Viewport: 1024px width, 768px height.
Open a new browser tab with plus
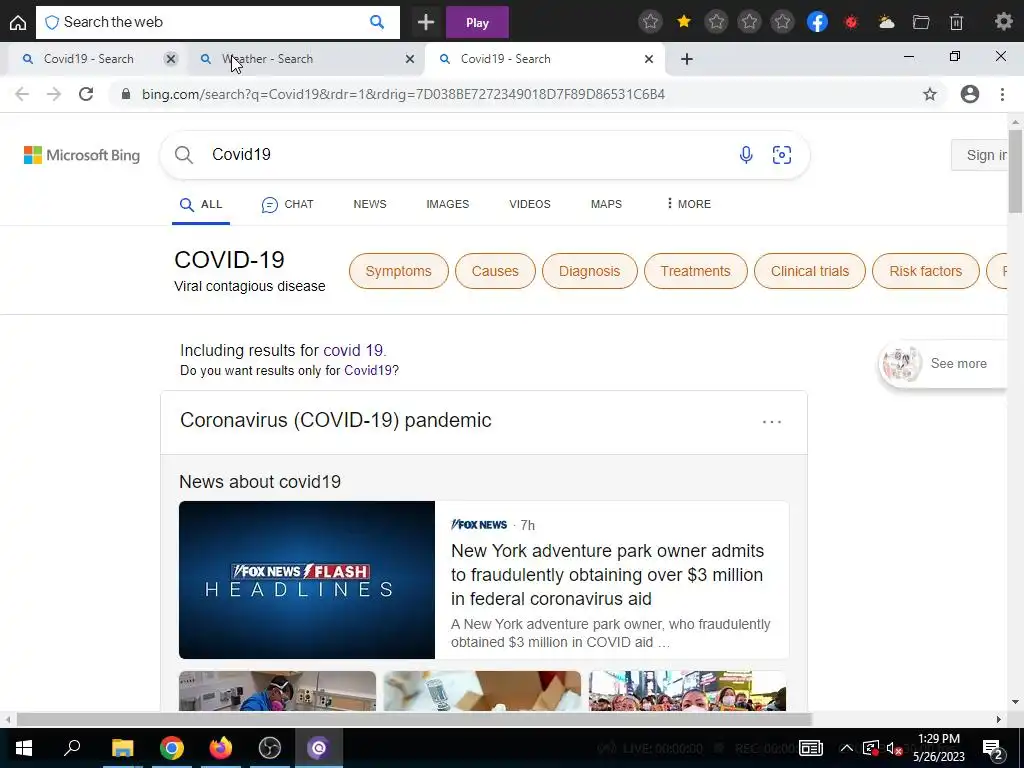click(x=686, y=59)
